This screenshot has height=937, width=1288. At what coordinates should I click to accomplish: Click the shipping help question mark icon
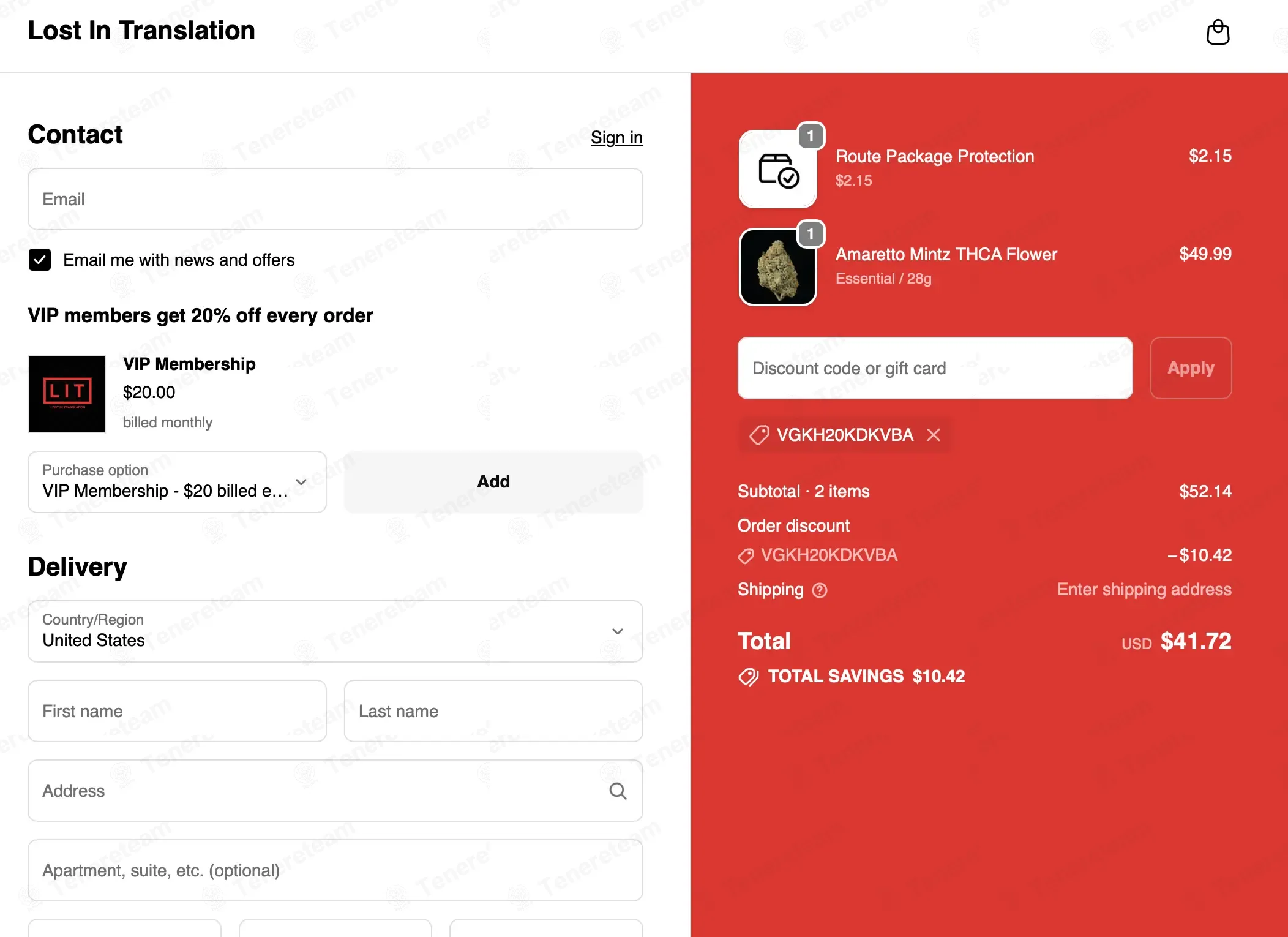pyautogui.click(x=820, y=590)
